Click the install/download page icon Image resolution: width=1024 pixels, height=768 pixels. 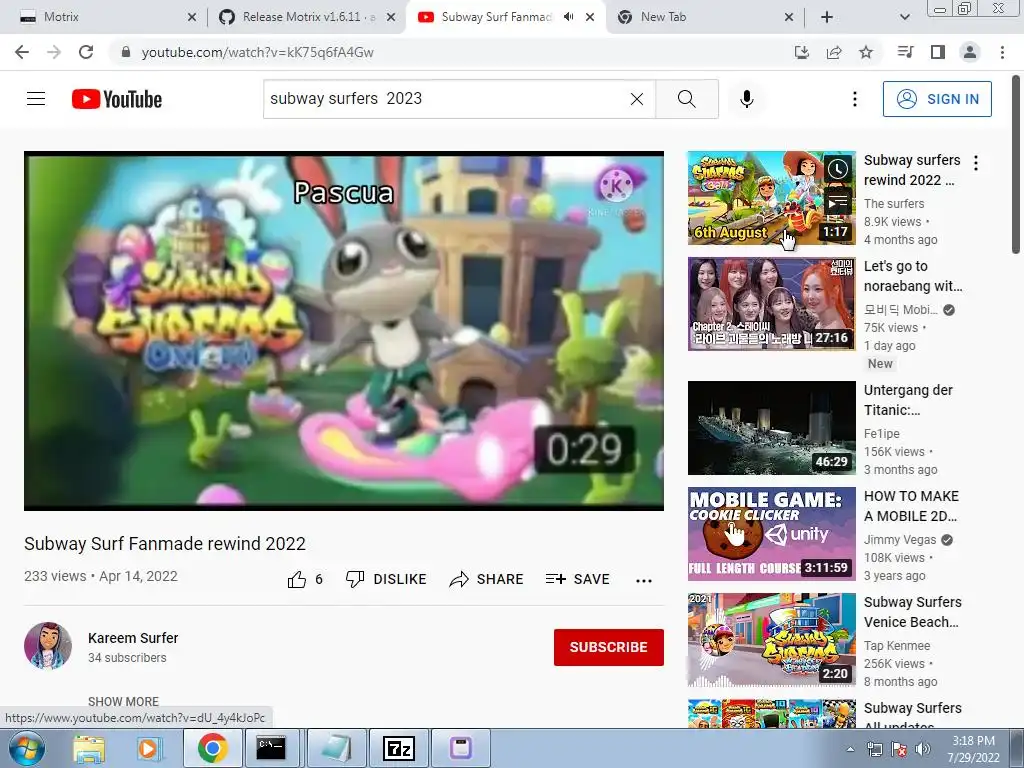click(801, 52)
